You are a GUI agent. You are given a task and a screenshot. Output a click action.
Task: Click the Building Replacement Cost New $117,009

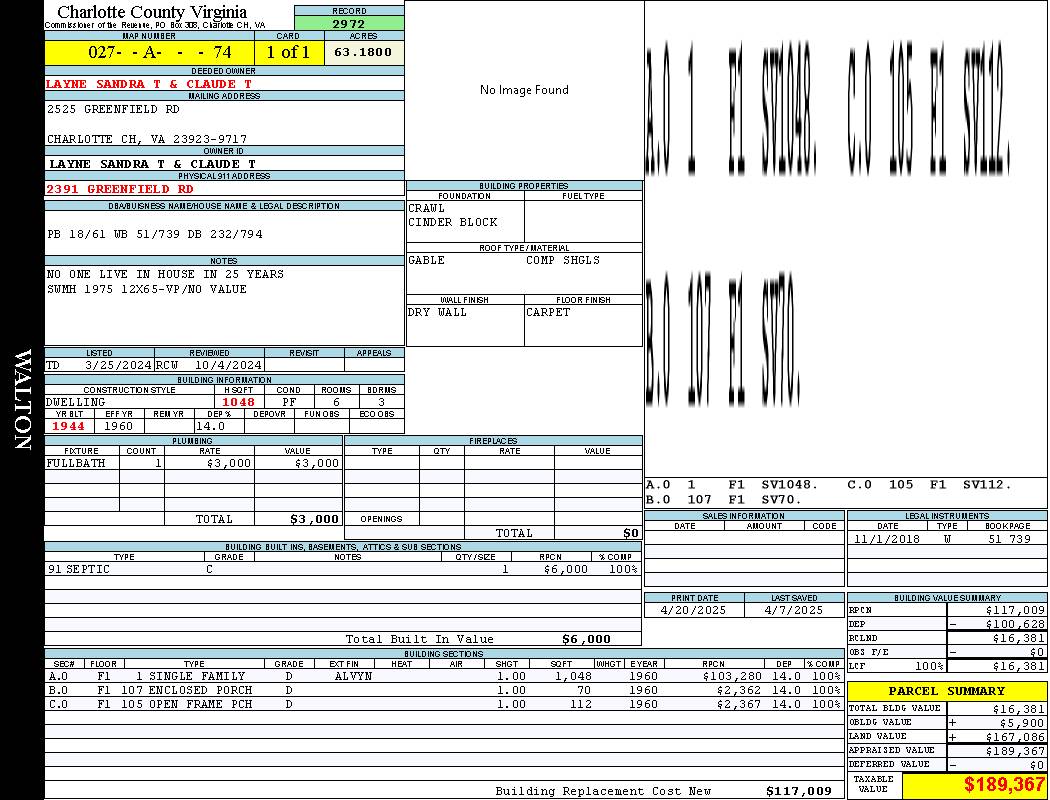(x=664, y=791)
